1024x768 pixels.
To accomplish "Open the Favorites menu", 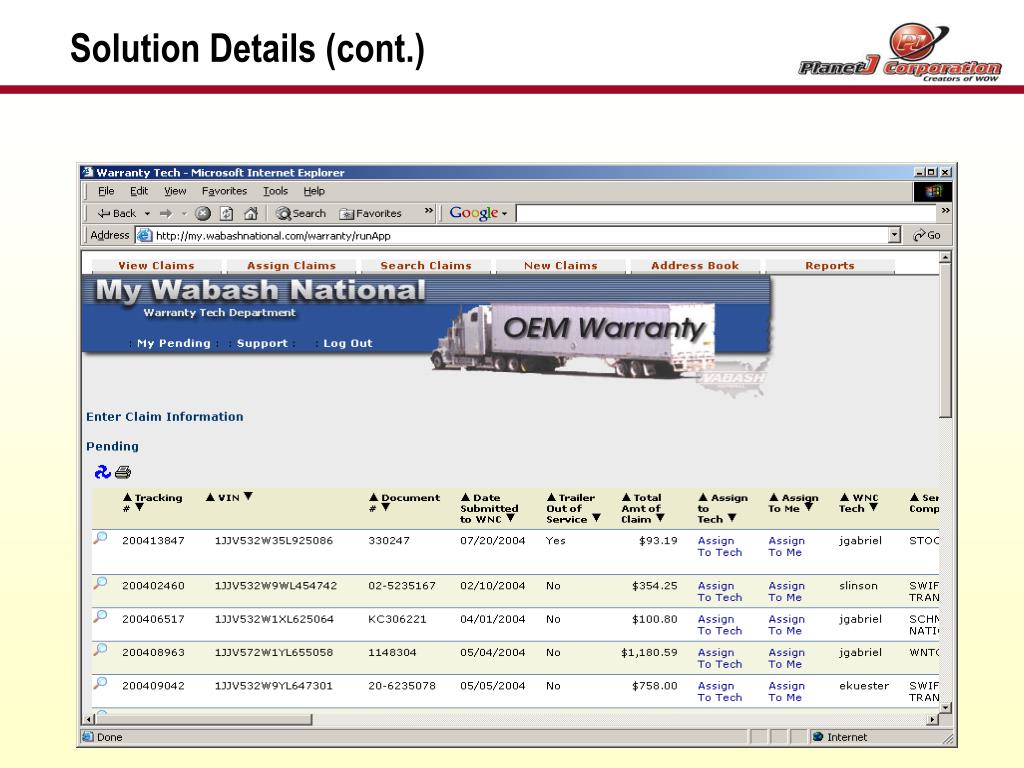I will tap(224, 191).
